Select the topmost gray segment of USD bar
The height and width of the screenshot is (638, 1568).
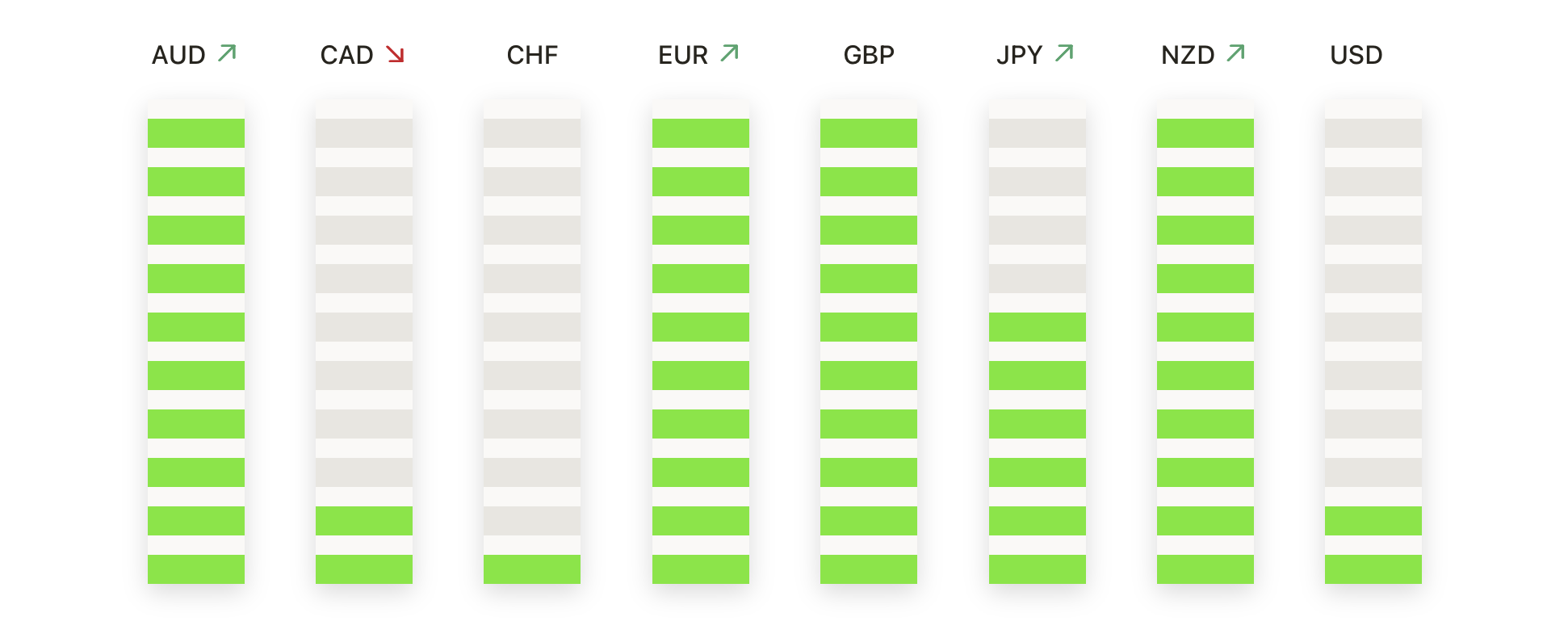tap(1373, 133)
